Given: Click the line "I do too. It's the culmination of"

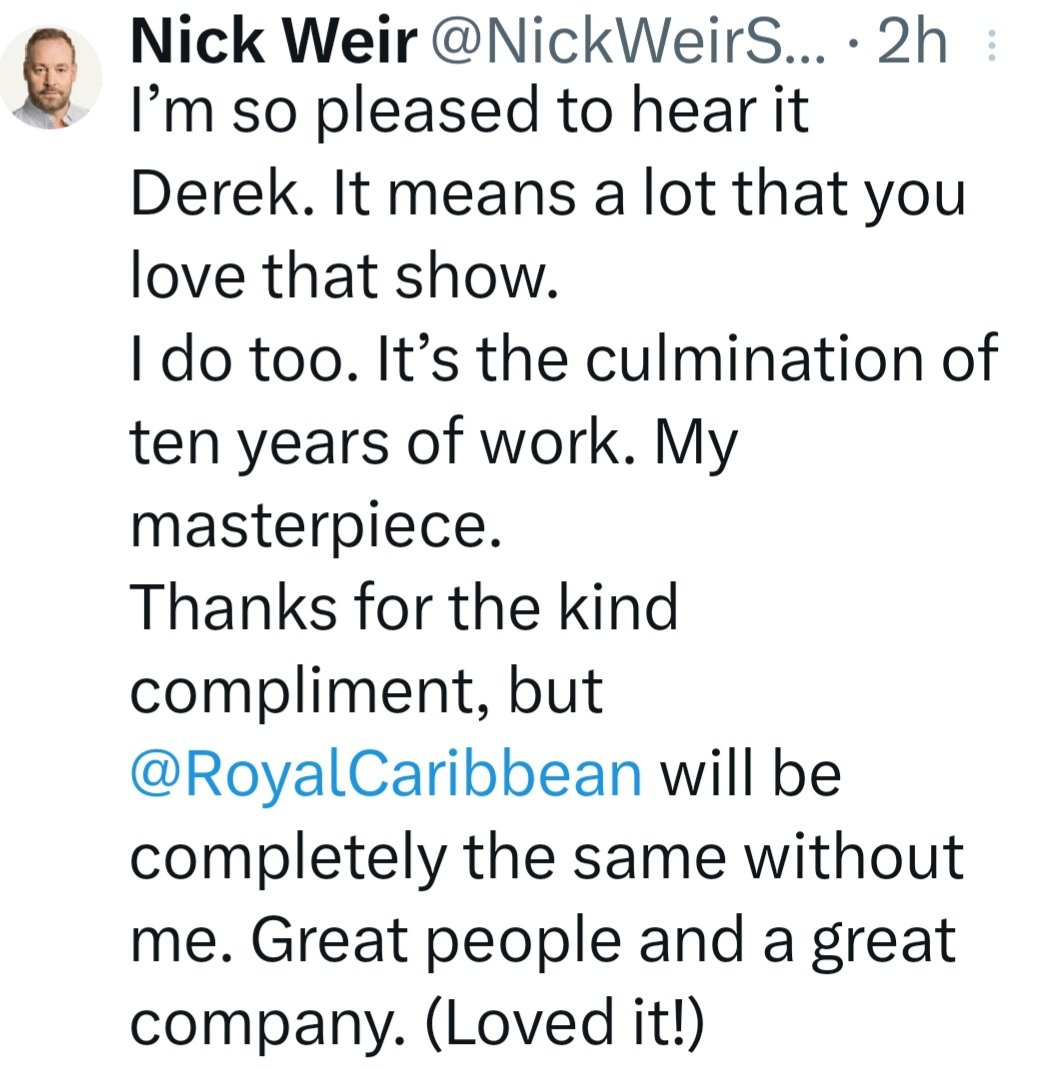Looking at the screenshot, I should click(x=564, y=359).
